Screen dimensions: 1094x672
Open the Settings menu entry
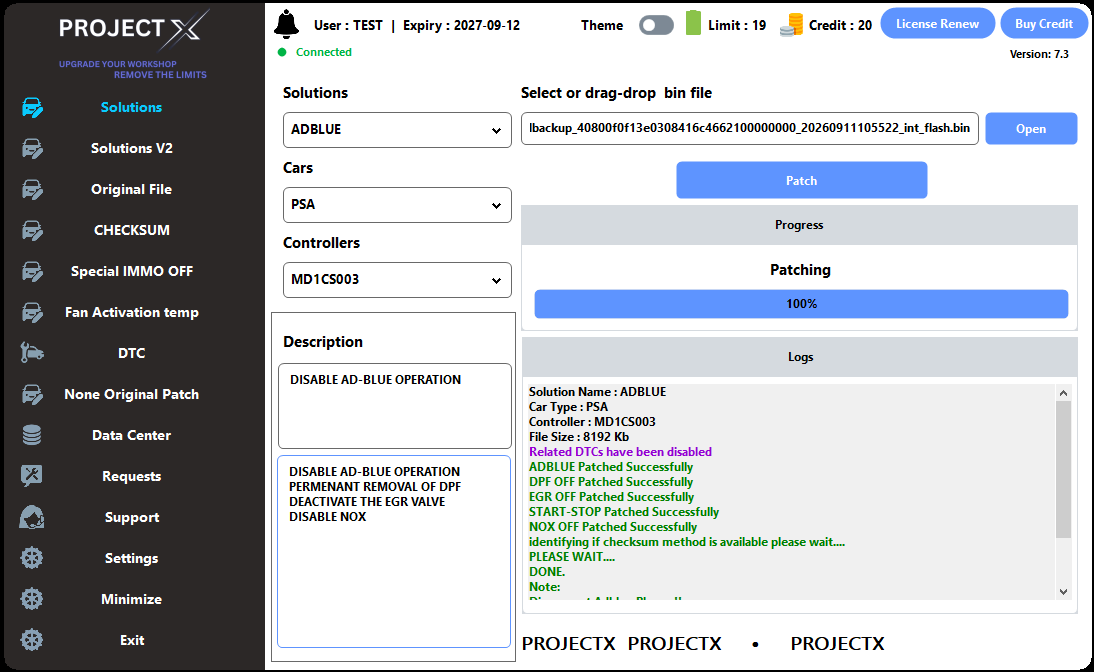click(131, 558)
